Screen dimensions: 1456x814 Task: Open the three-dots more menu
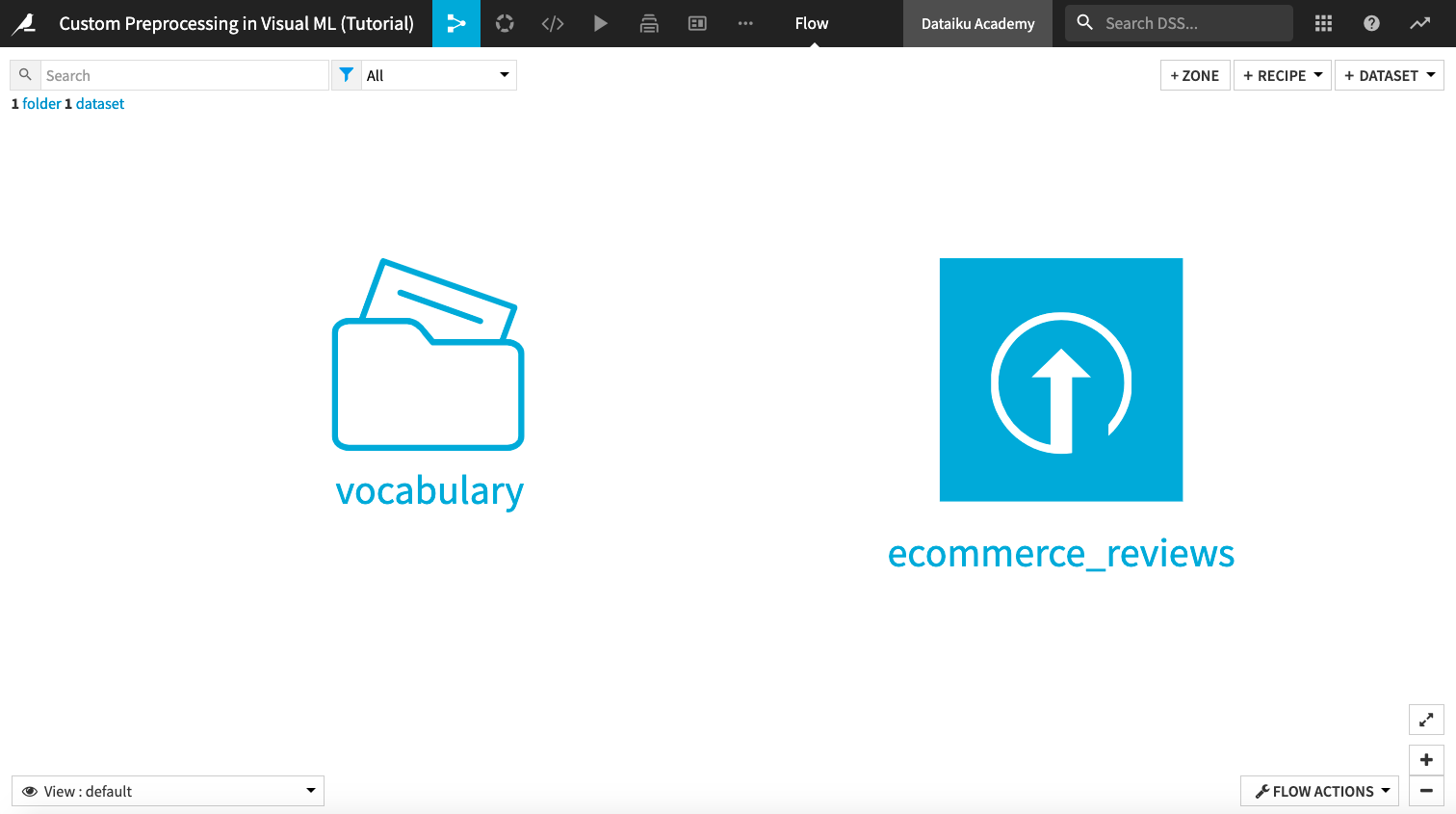[x=745, y=23]
